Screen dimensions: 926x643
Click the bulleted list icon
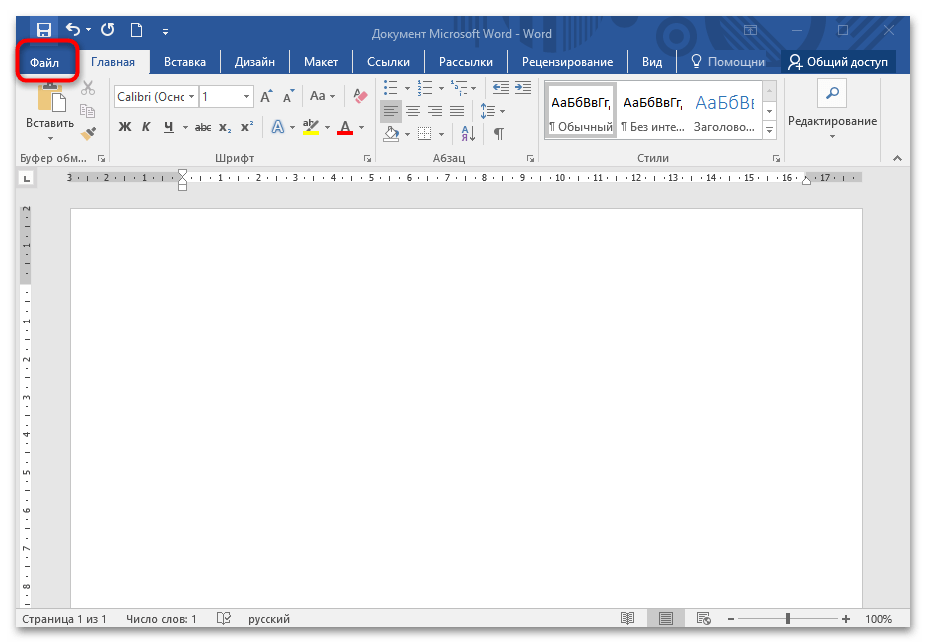coord(390,88)
